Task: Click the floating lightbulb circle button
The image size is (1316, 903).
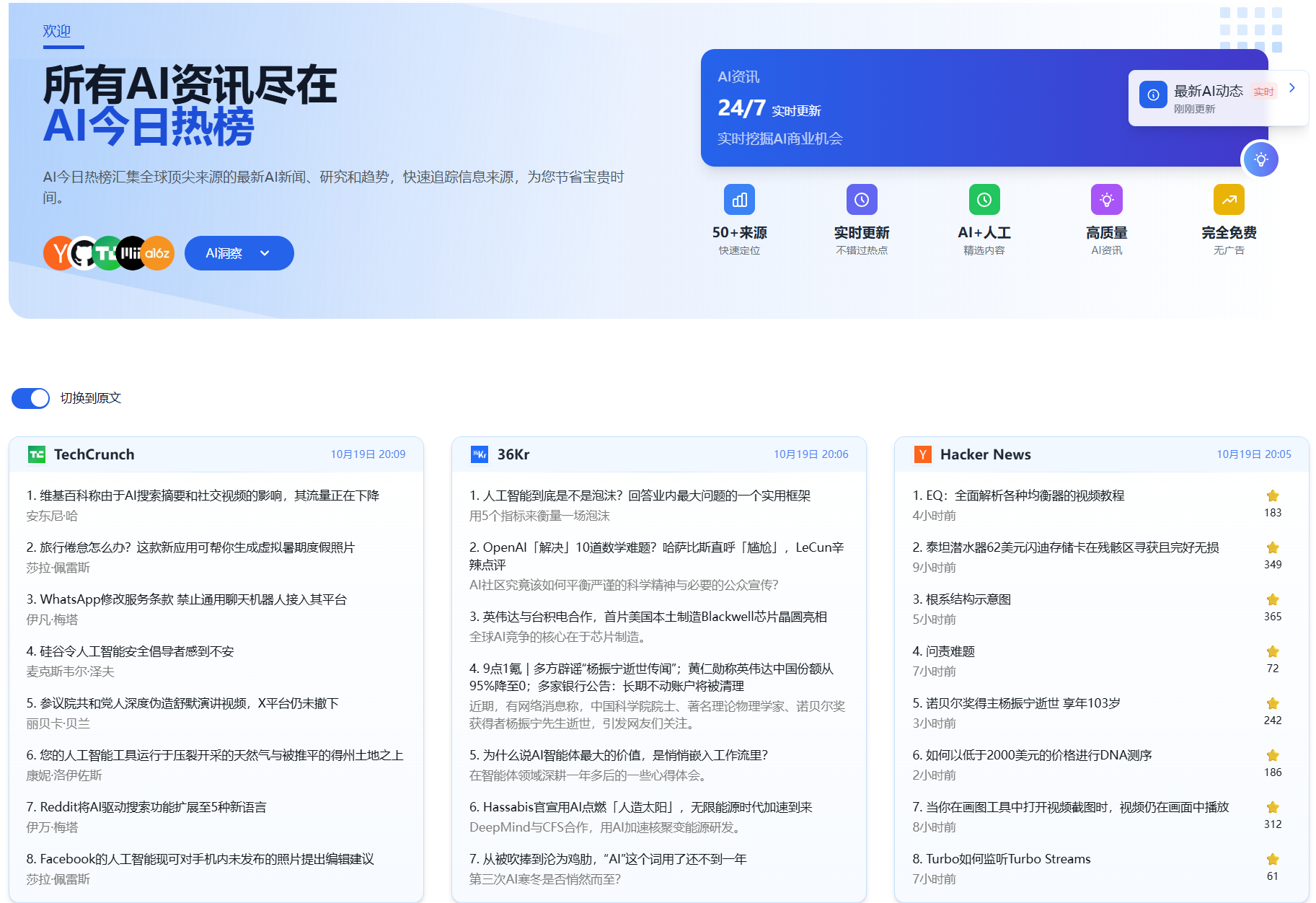Action: coord(1260,159)
